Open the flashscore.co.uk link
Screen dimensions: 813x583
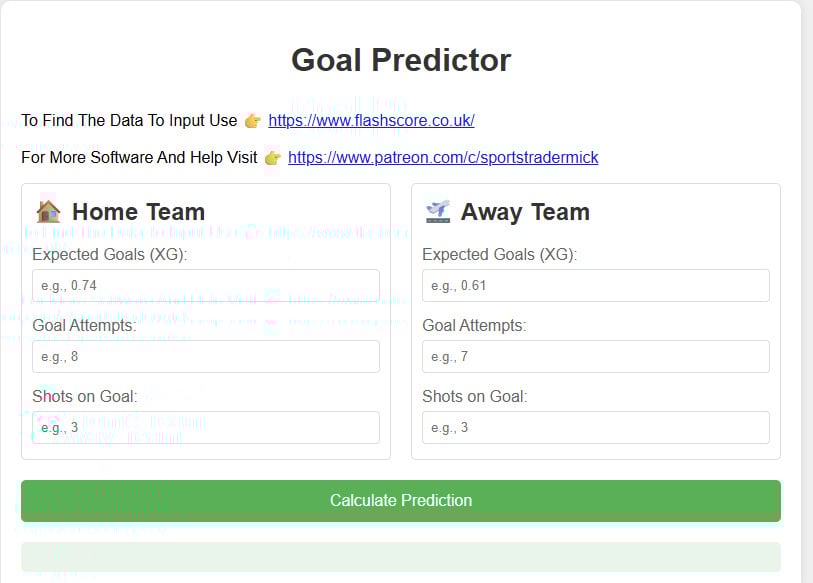point(371,121)
